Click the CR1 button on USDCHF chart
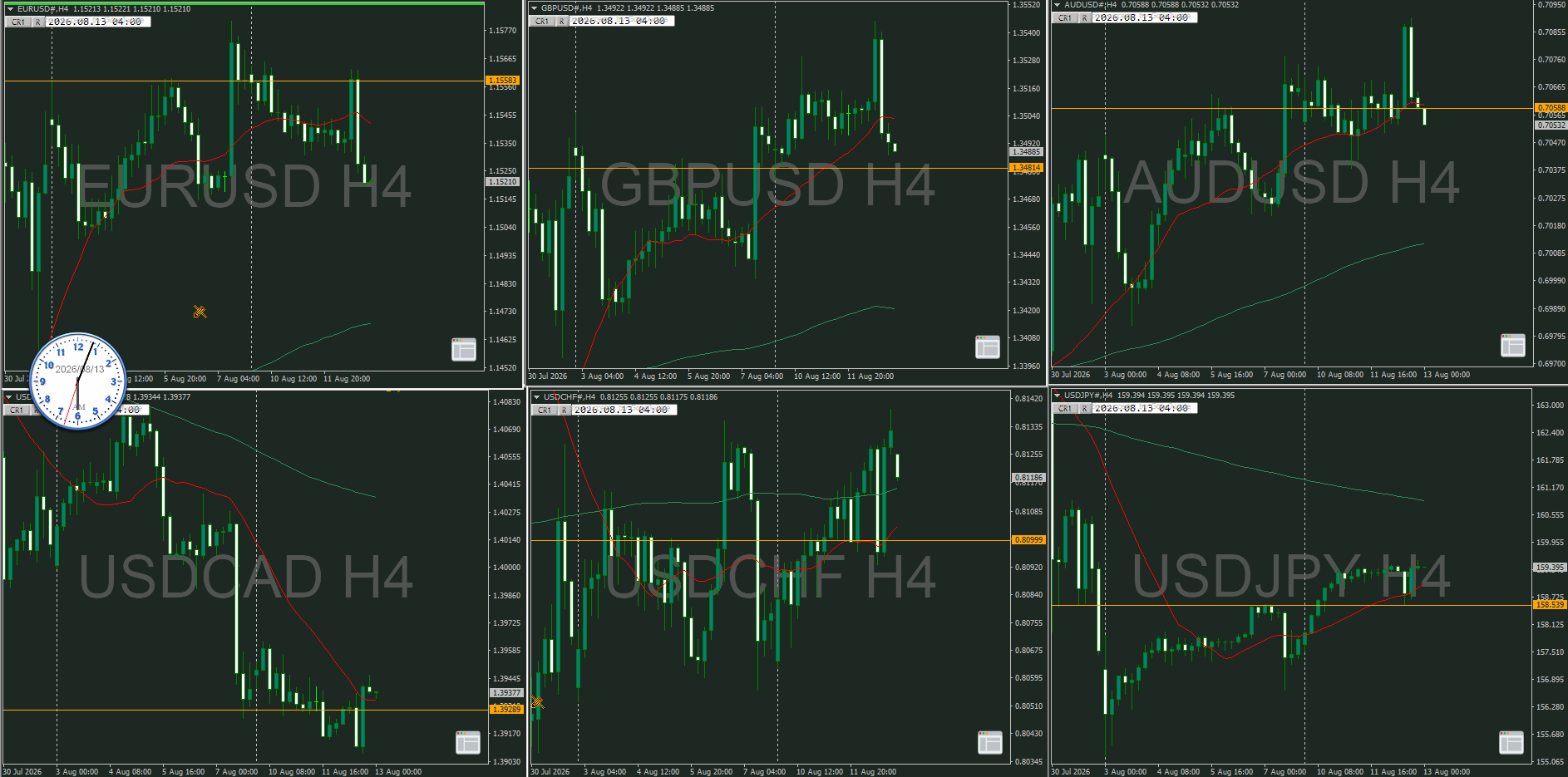Screen dimensions: 1568x777 pyautogui.click(x=545, y=411)
